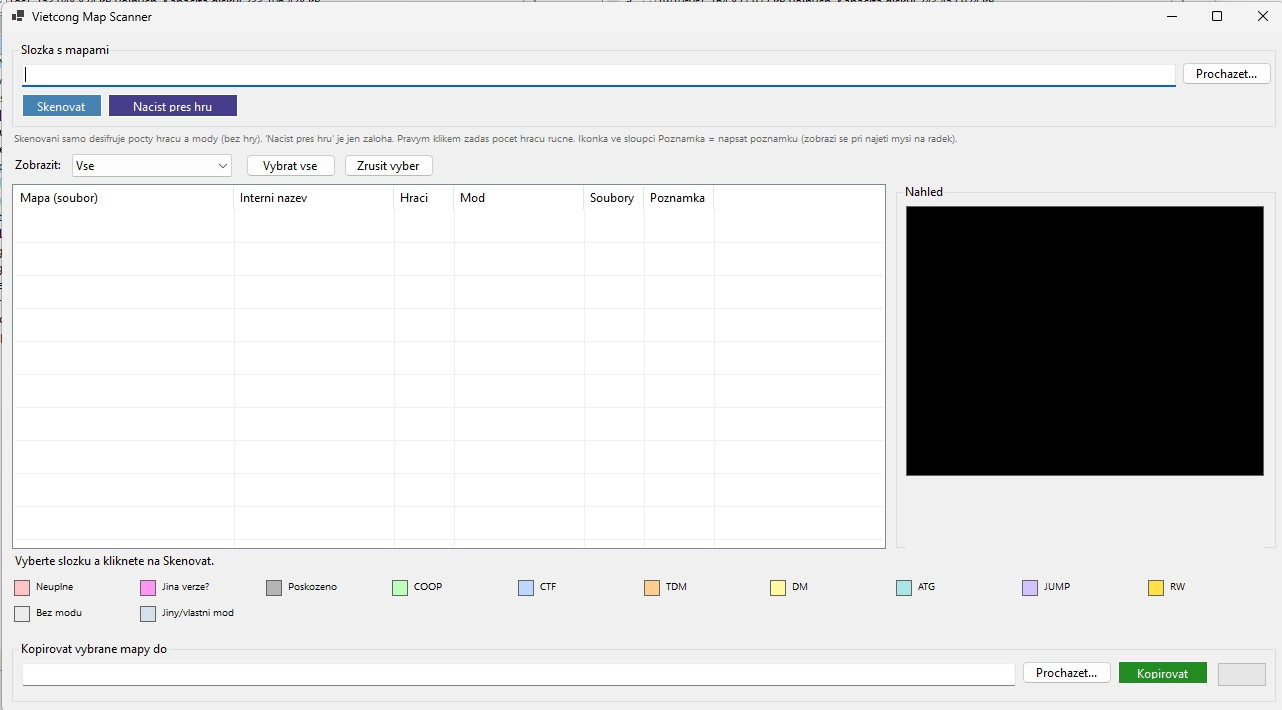Click the purple JUMP legend swatch
The width and height of the screenshot is (1282, 710).
pyautogui.click(x=1030, y=588)
